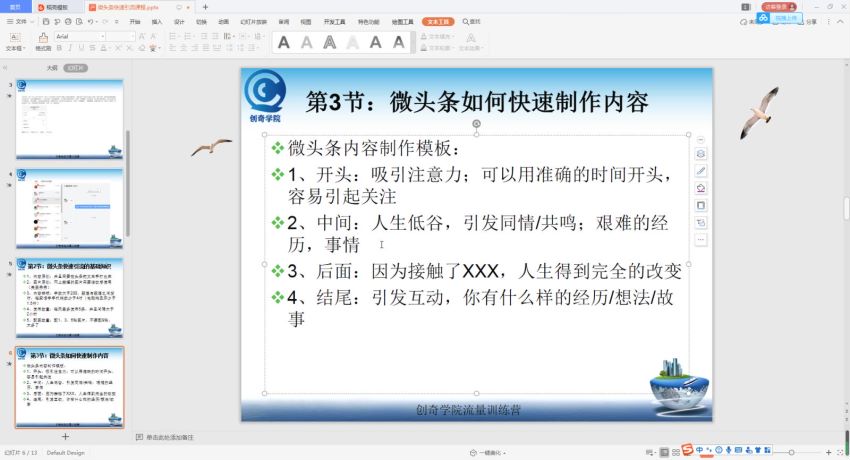Click the slide title 第3节 text
This screenshot has height=460, width=850.
477,102
